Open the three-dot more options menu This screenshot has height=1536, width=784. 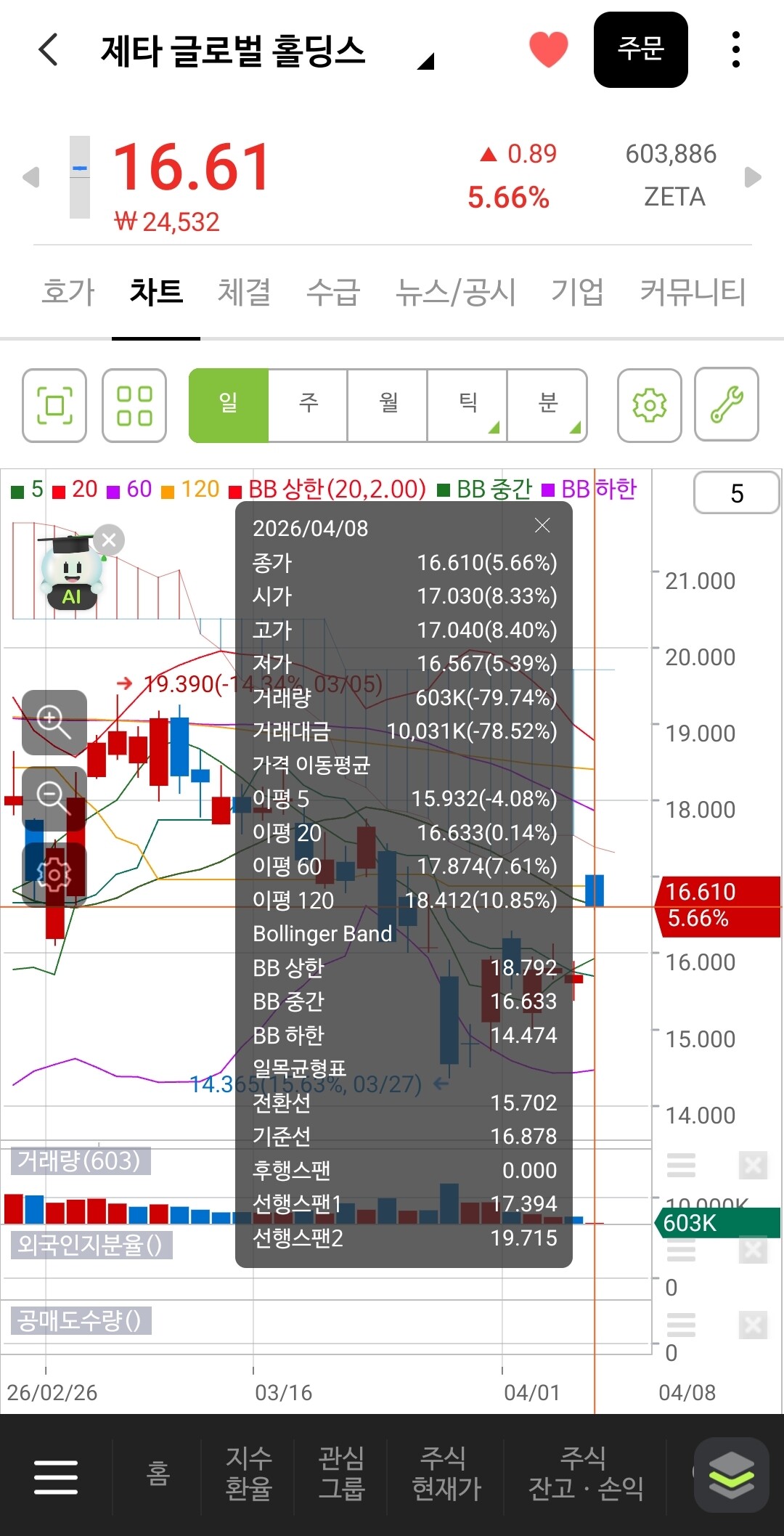(736, 50)
